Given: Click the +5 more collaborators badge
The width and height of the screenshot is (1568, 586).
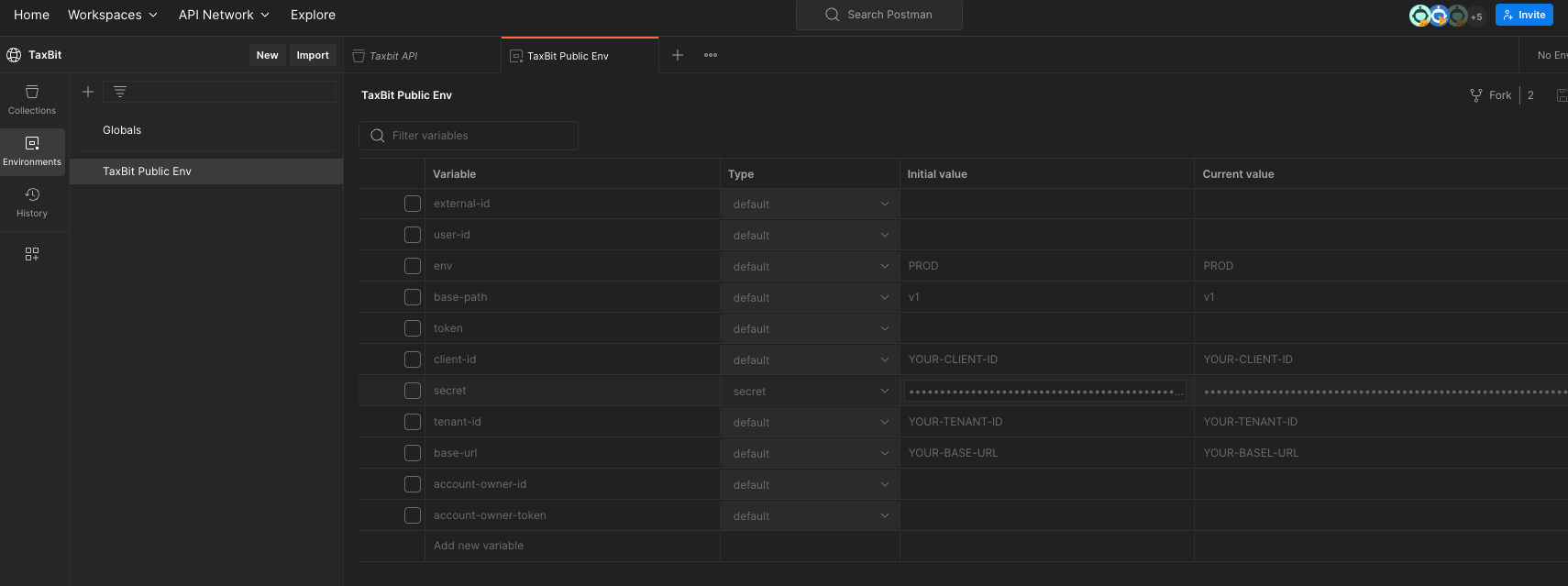Looking at the screenshot, I should coord(1476,17).
